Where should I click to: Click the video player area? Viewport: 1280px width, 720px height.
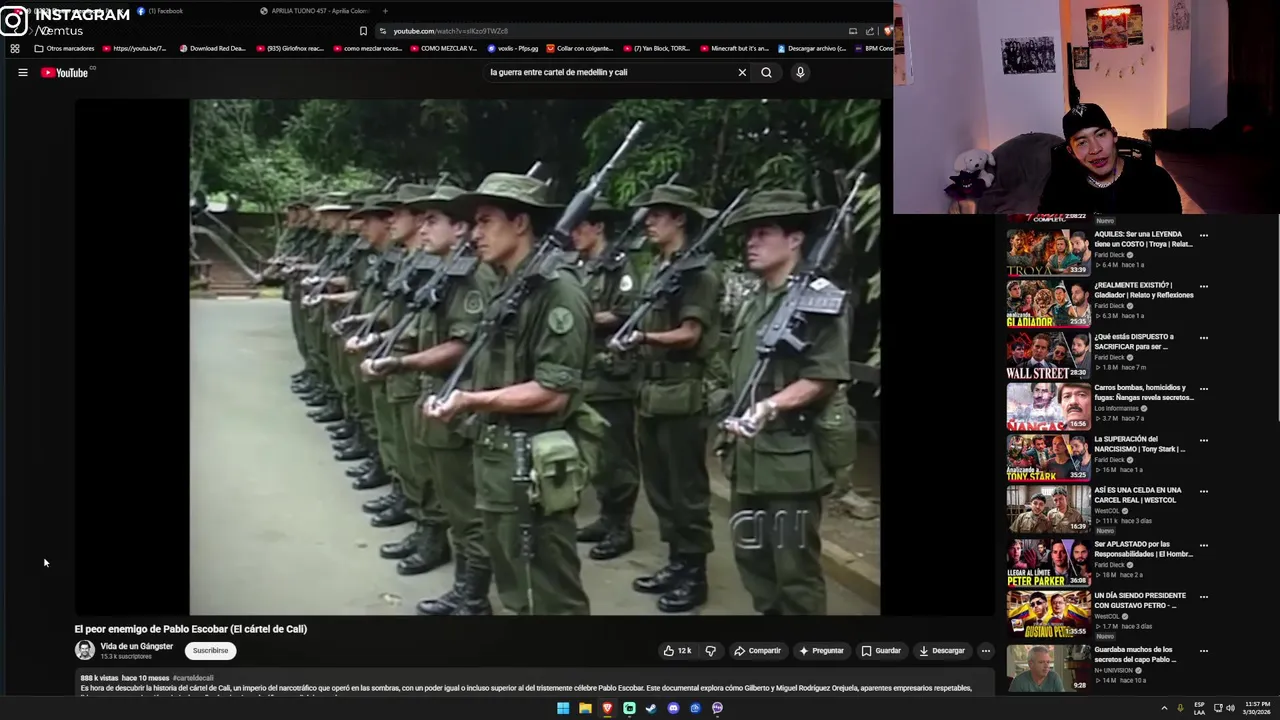pos(535,357)
